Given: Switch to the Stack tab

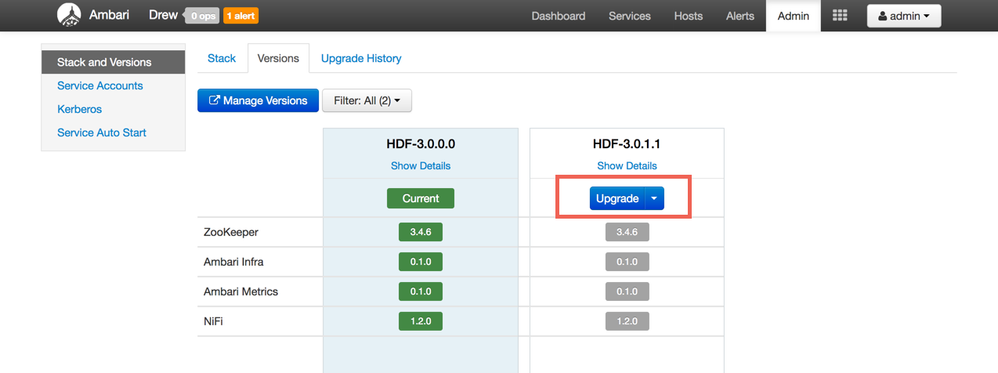Looking at the screenshot, I should (x=221, y=58).
